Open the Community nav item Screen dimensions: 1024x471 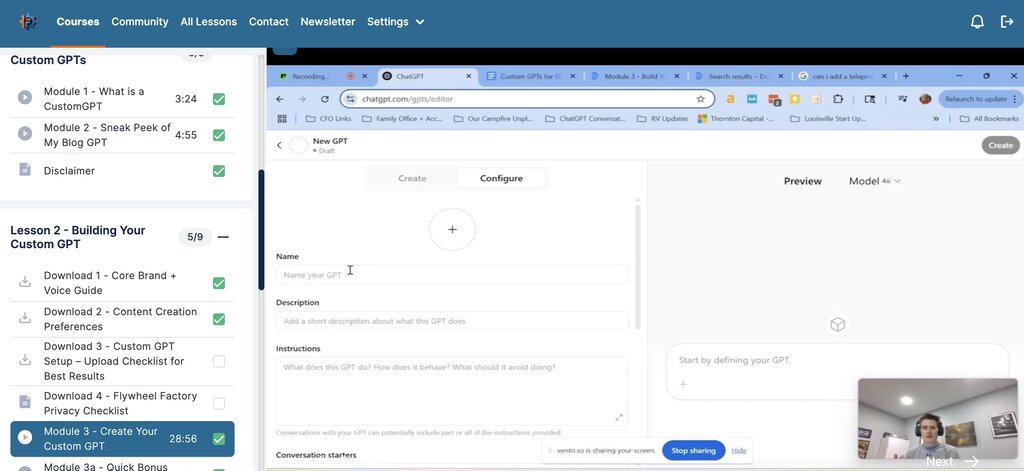tap(140, 22)
